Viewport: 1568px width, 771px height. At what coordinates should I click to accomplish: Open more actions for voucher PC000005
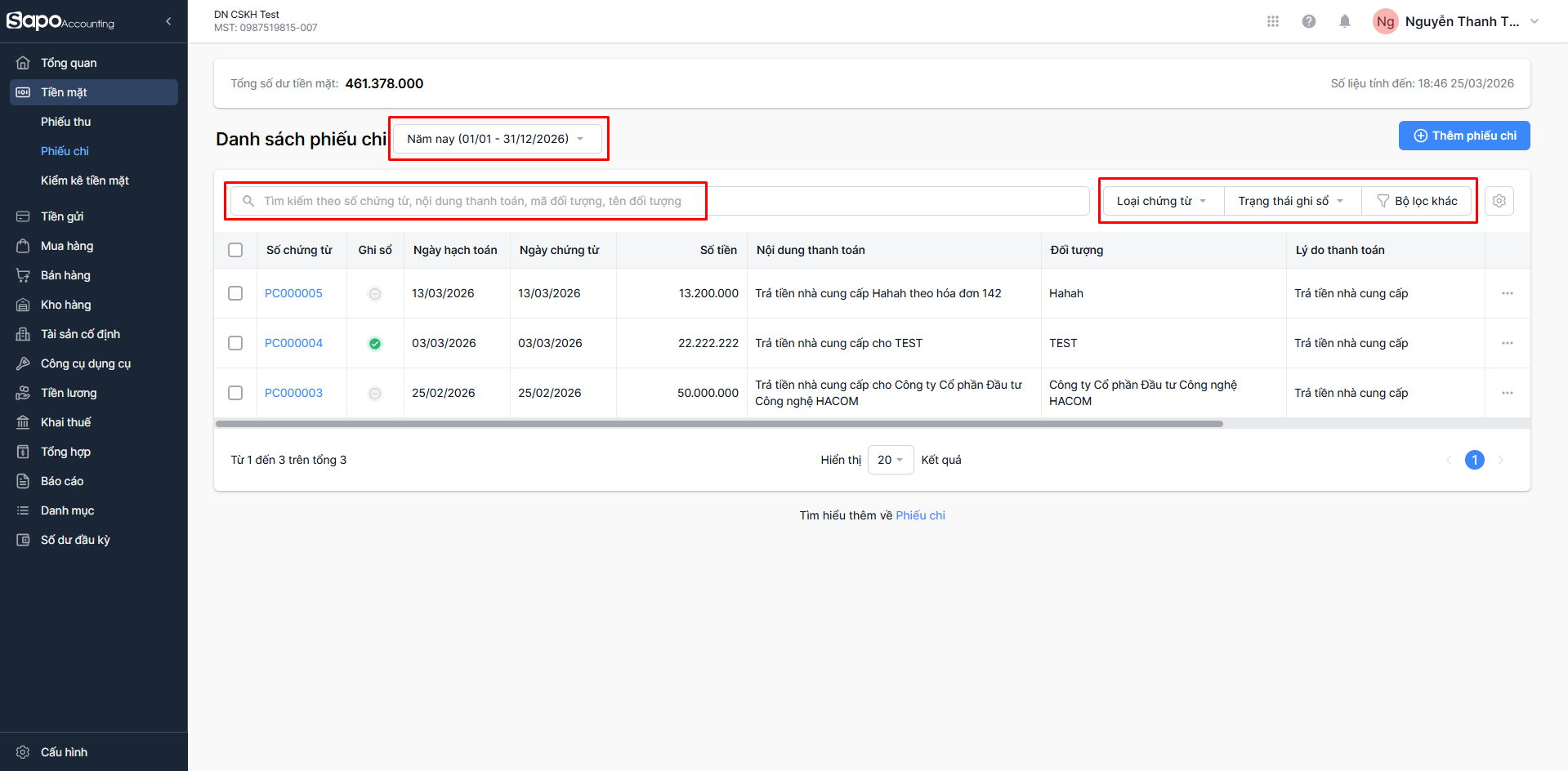1507,293
